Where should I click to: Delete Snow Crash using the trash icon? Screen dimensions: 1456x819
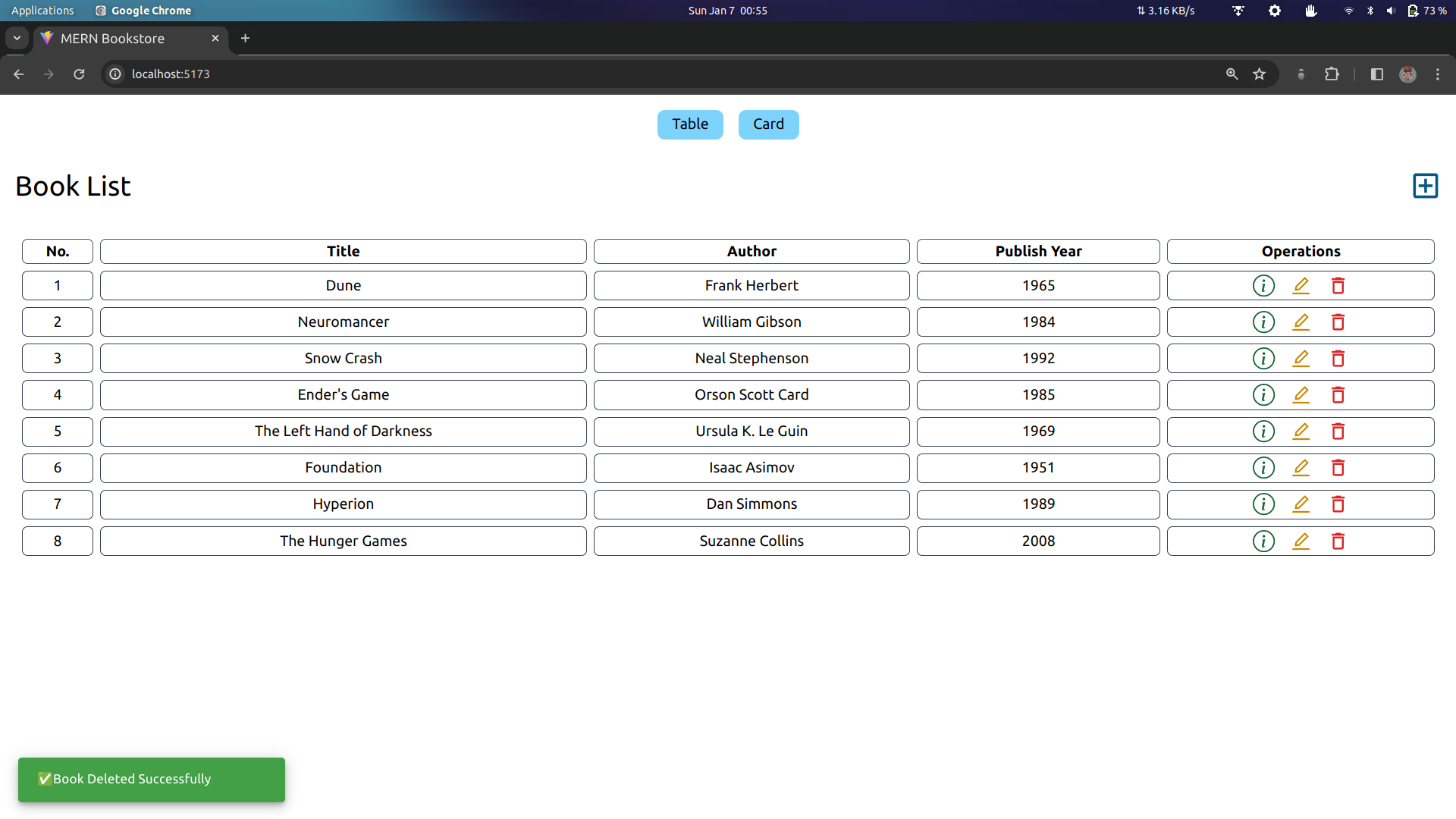coord(1338,358)
